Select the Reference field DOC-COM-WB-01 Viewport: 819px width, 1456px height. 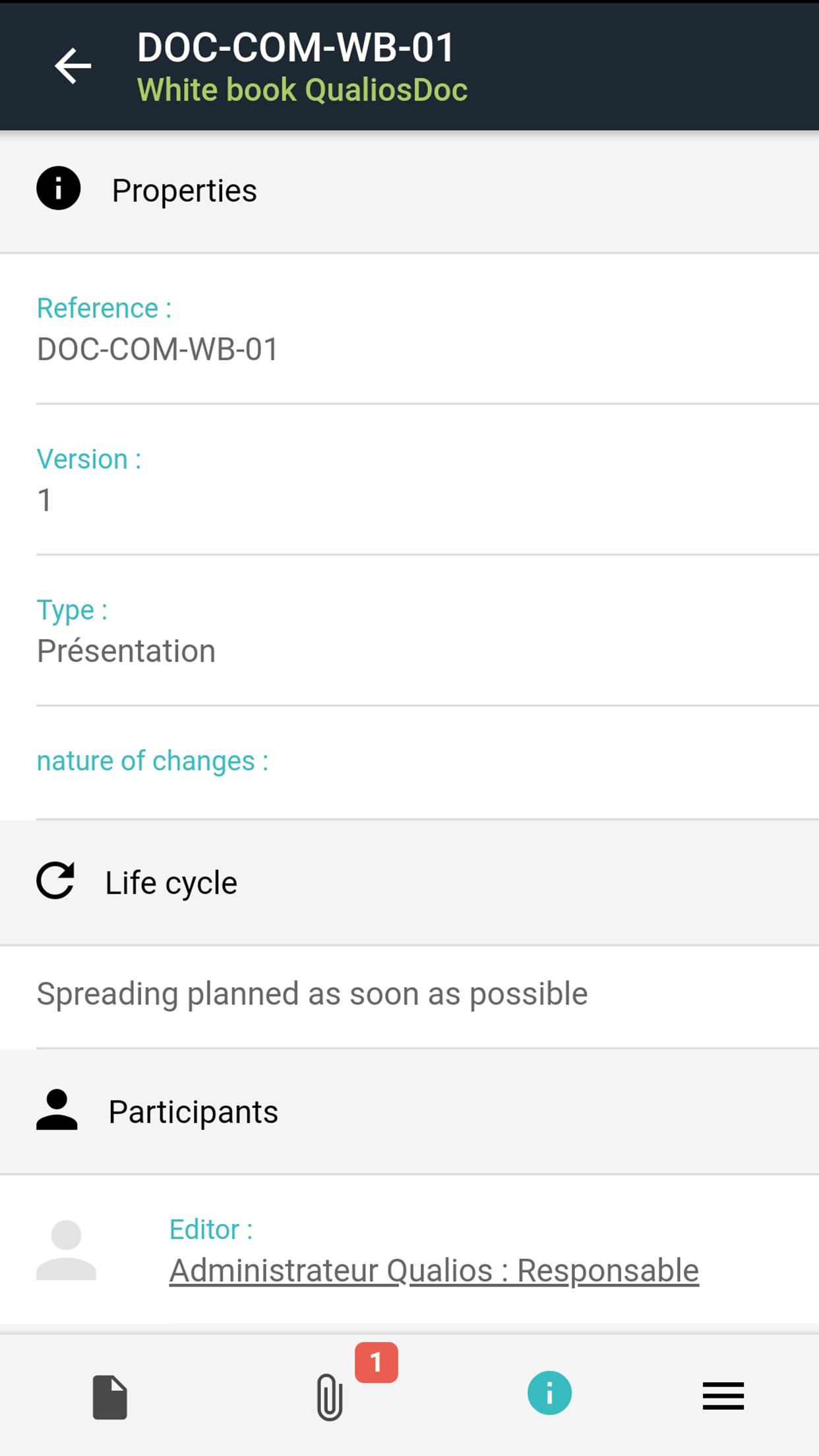click(158, 349)
